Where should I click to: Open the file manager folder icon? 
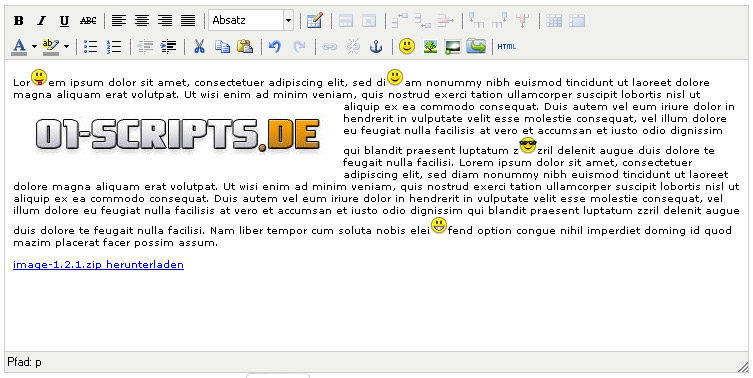pos(476,47)
